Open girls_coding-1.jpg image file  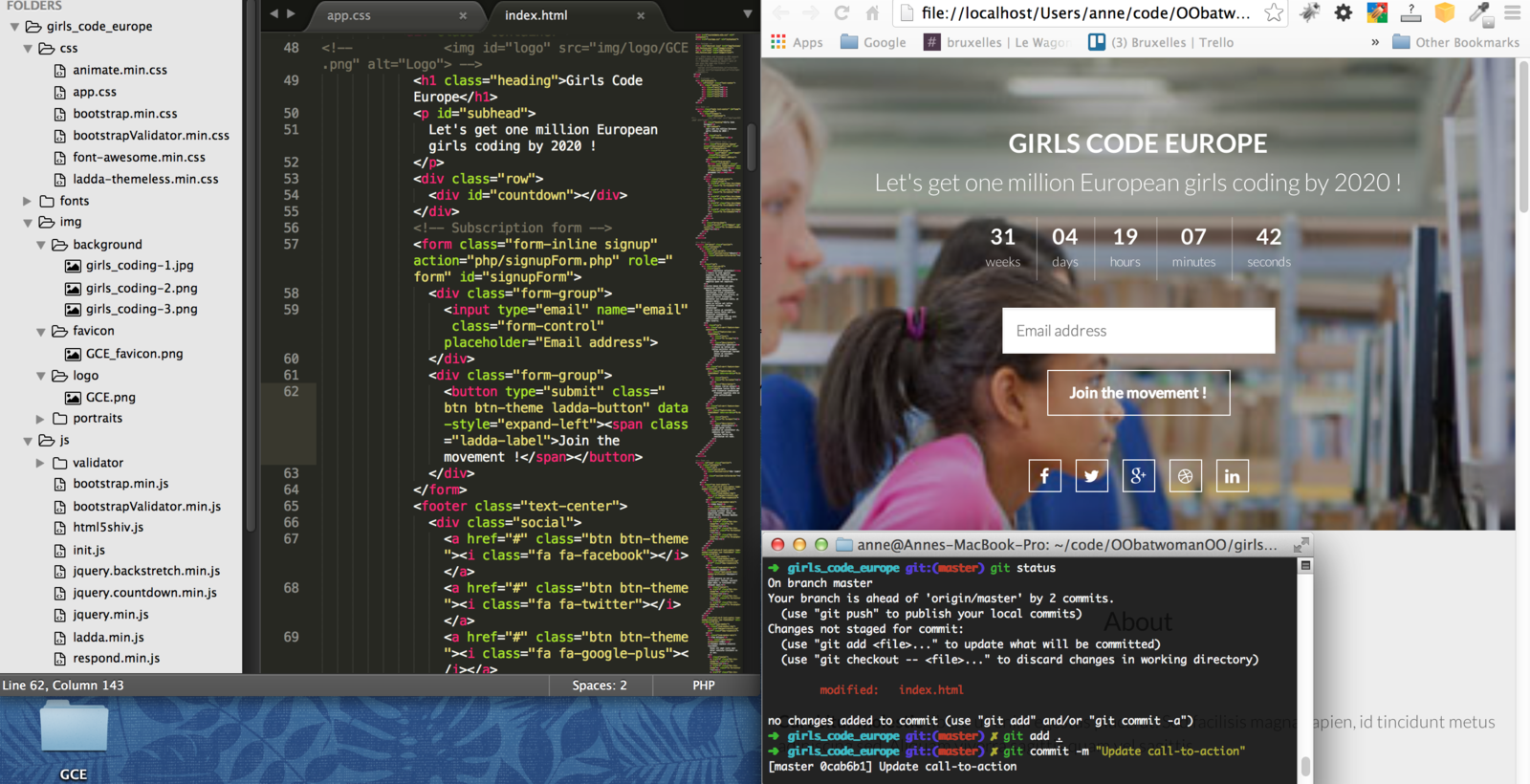140,266
